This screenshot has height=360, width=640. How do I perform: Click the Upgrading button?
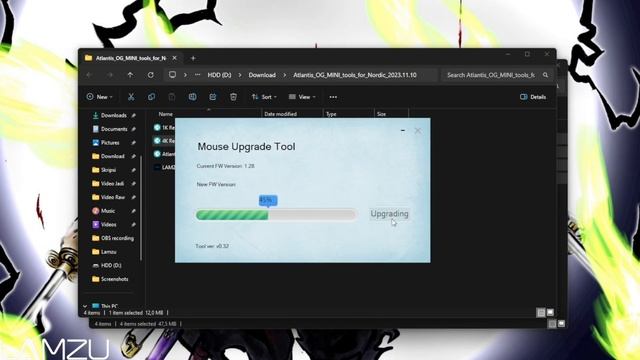pos(389,214)
